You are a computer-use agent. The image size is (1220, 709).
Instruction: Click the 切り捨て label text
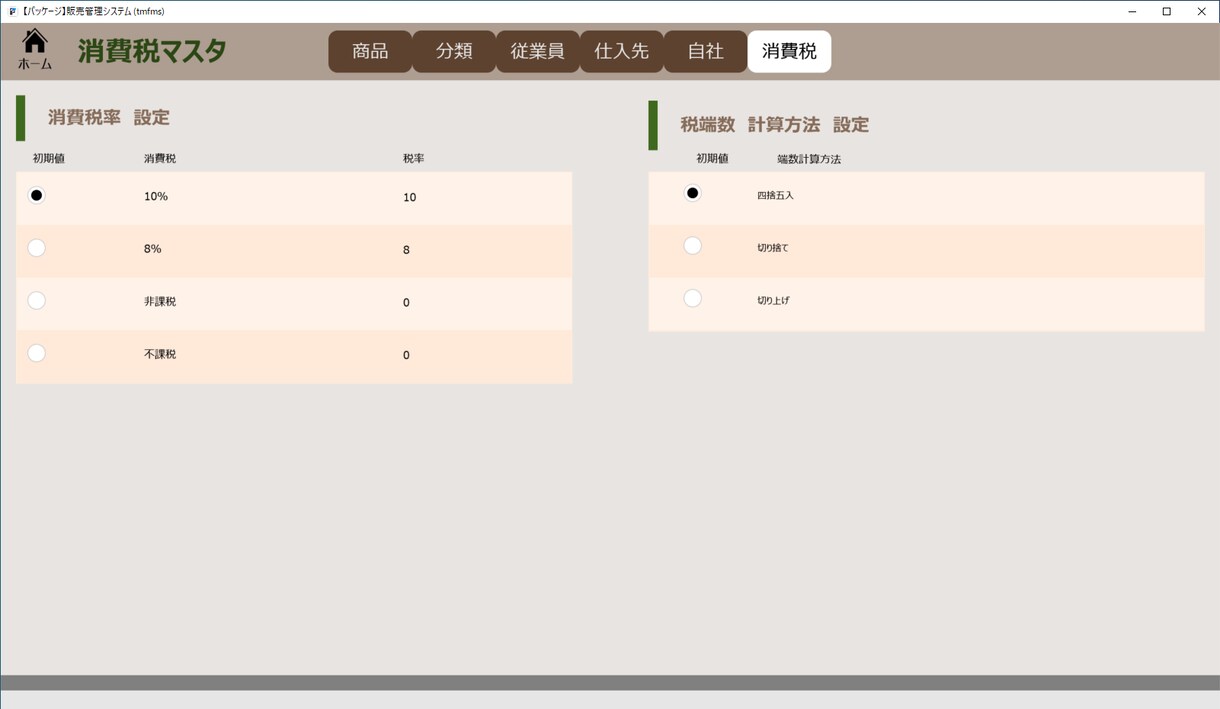[773, 248]
